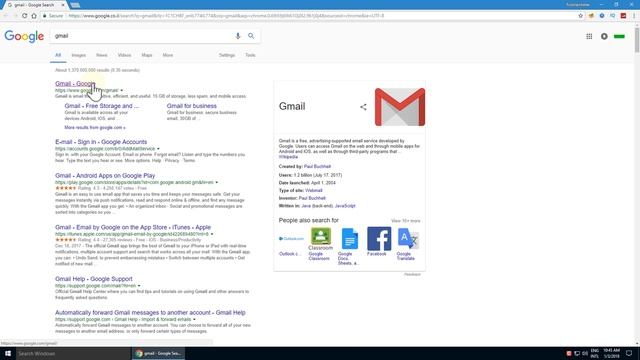Click the first extension icon beside the bookmark star
Screen dimensions: 640x360
tap(591, 16)
